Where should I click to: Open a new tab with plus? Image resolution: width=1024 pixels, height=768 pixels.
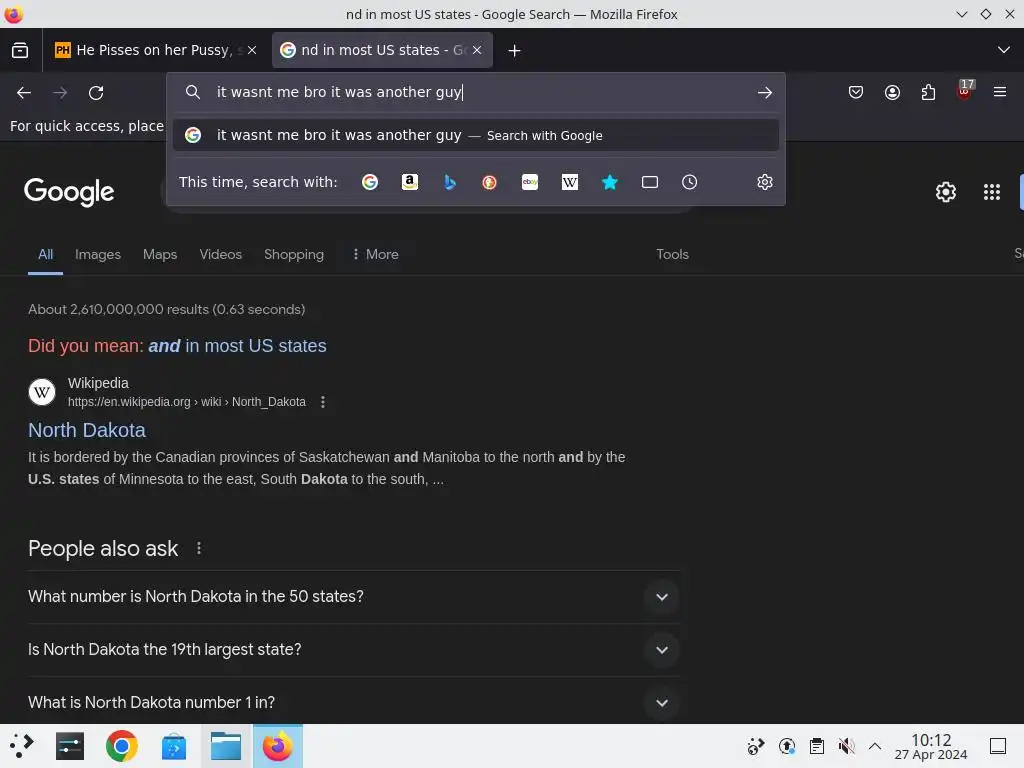click(x=514, y=50)
